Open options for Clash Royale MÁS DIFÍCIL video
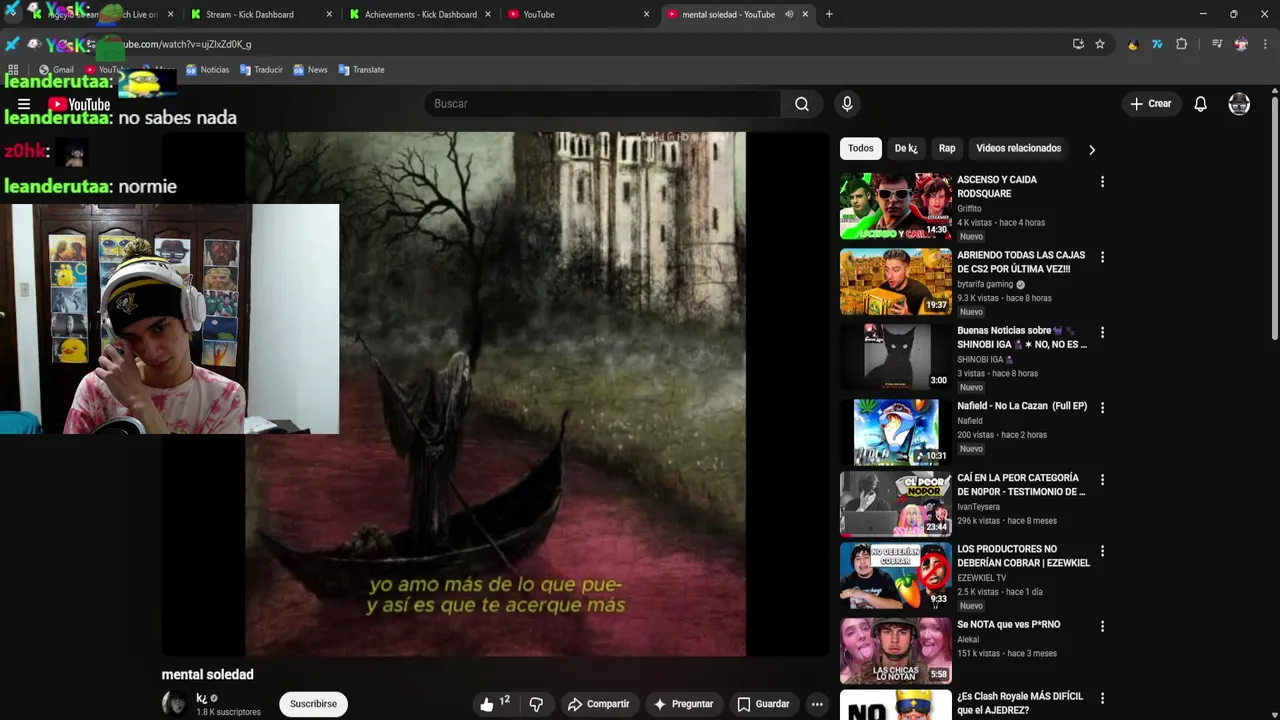The image size is (1280, 720). click(x=1102, y=698)
